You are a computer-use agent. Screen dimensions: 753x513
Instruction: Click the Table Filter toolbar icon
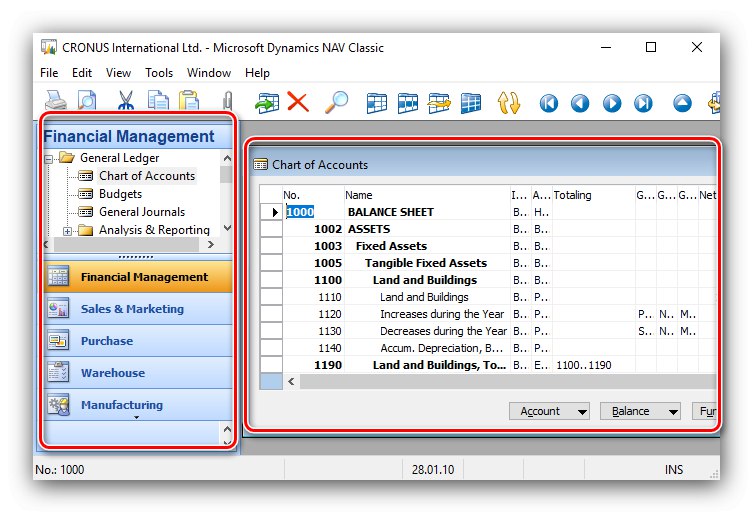[408, 103]
